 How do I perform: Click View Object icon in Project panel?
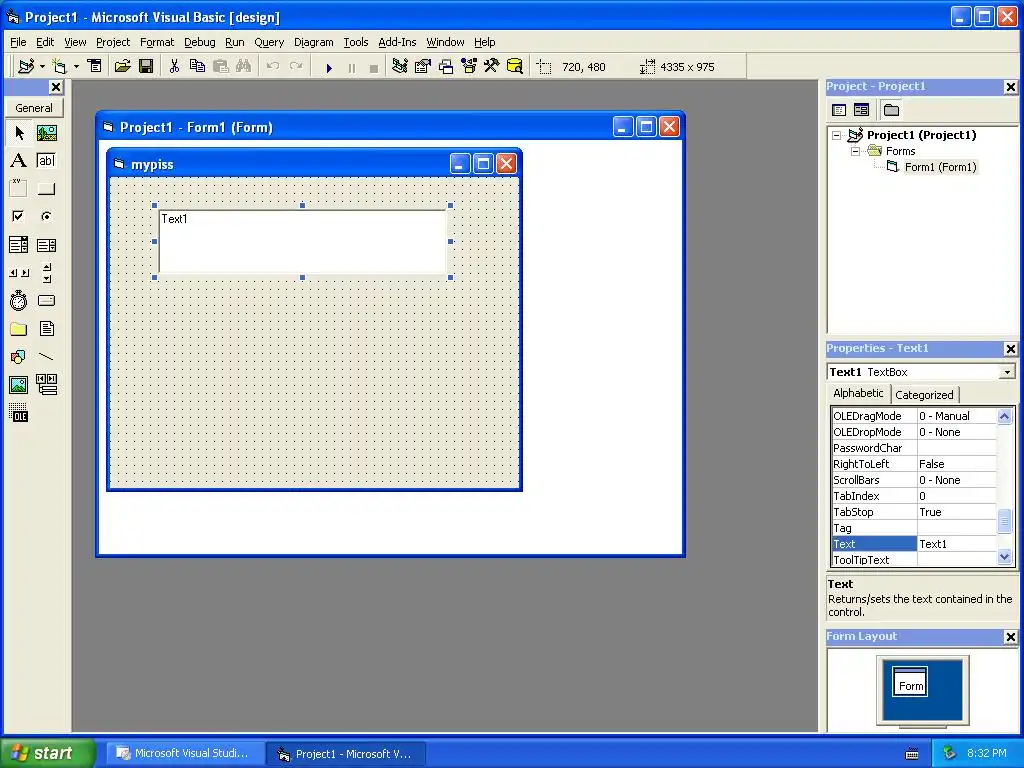pos(861,110)
